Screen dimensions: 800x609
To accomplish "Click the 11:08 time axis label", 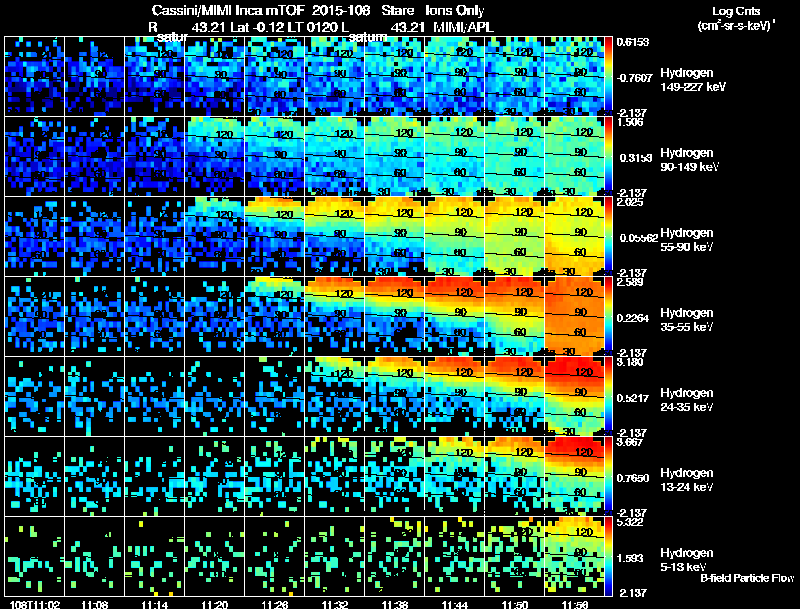I will point(94,604).
